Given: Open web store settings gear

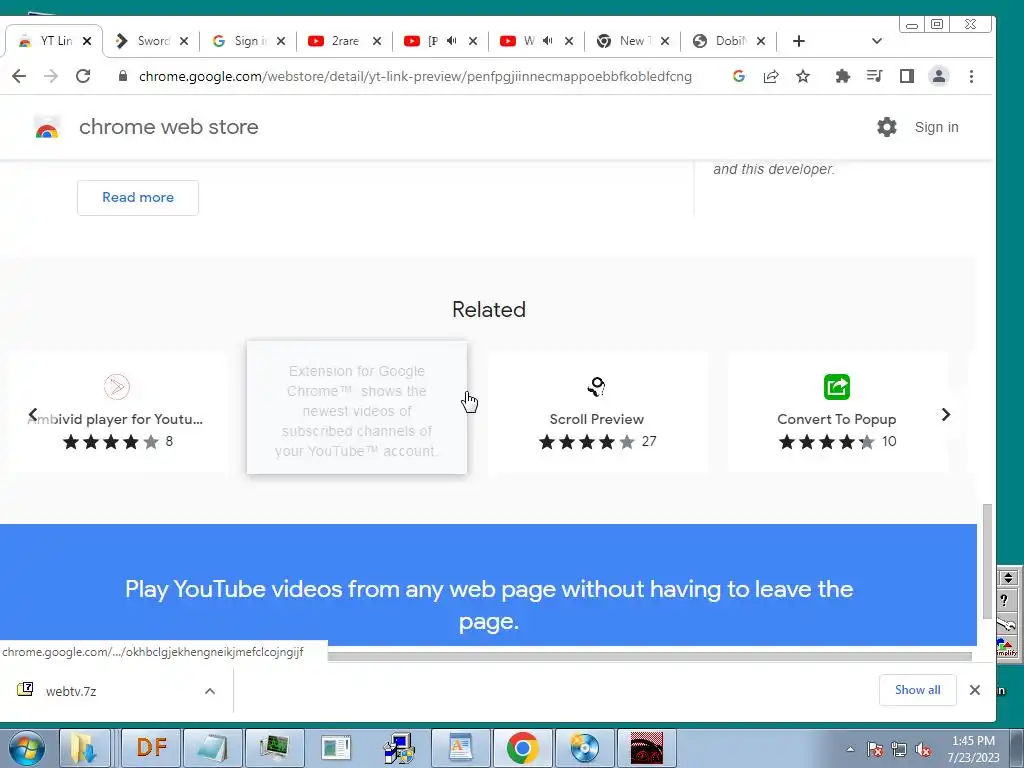Looking at the screenshot, I should coord(886,127).
